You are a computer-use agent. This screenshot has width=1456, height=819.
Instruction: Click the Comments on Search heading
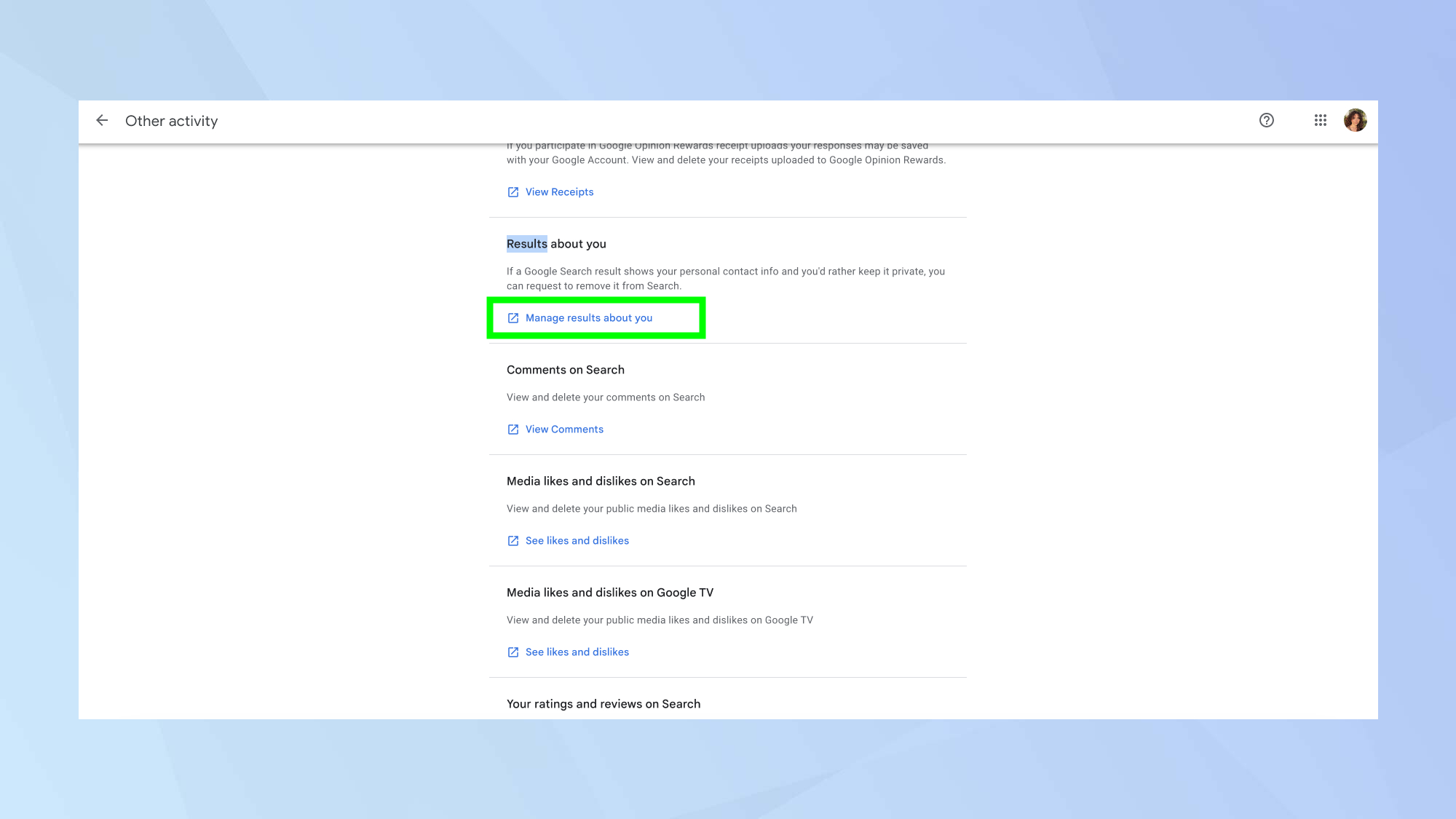565,370
